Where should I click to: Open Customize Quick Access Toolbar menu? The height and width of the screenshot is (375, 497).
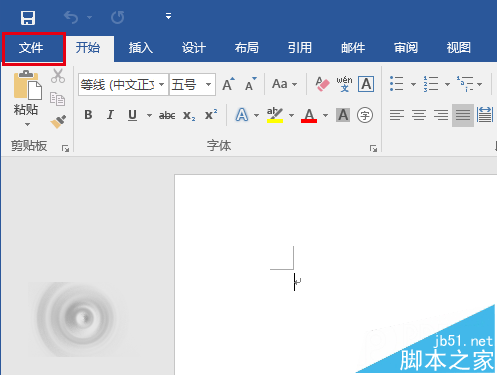168,16
